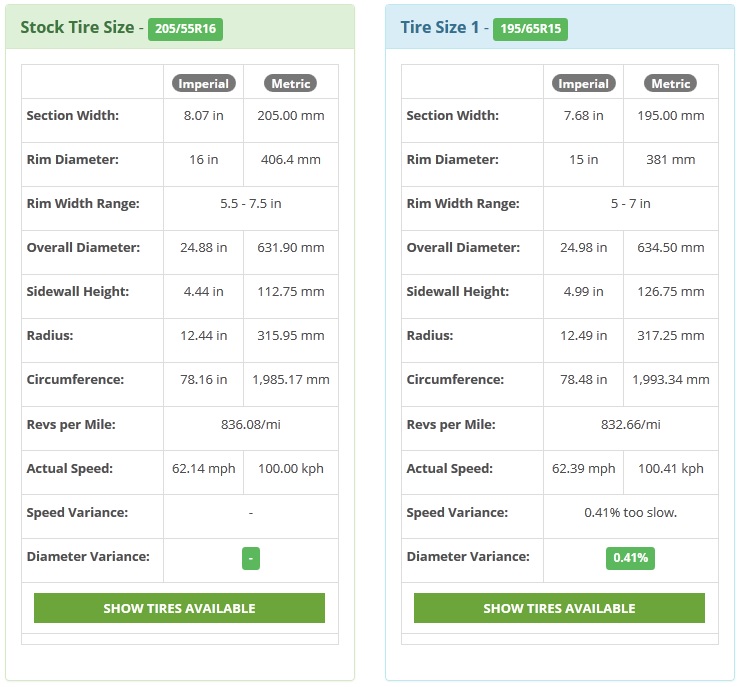The width and height of the screenshot is (744, 687).
Task: Click the 0.41% too slow speed variance text
Action: point(631,512)
